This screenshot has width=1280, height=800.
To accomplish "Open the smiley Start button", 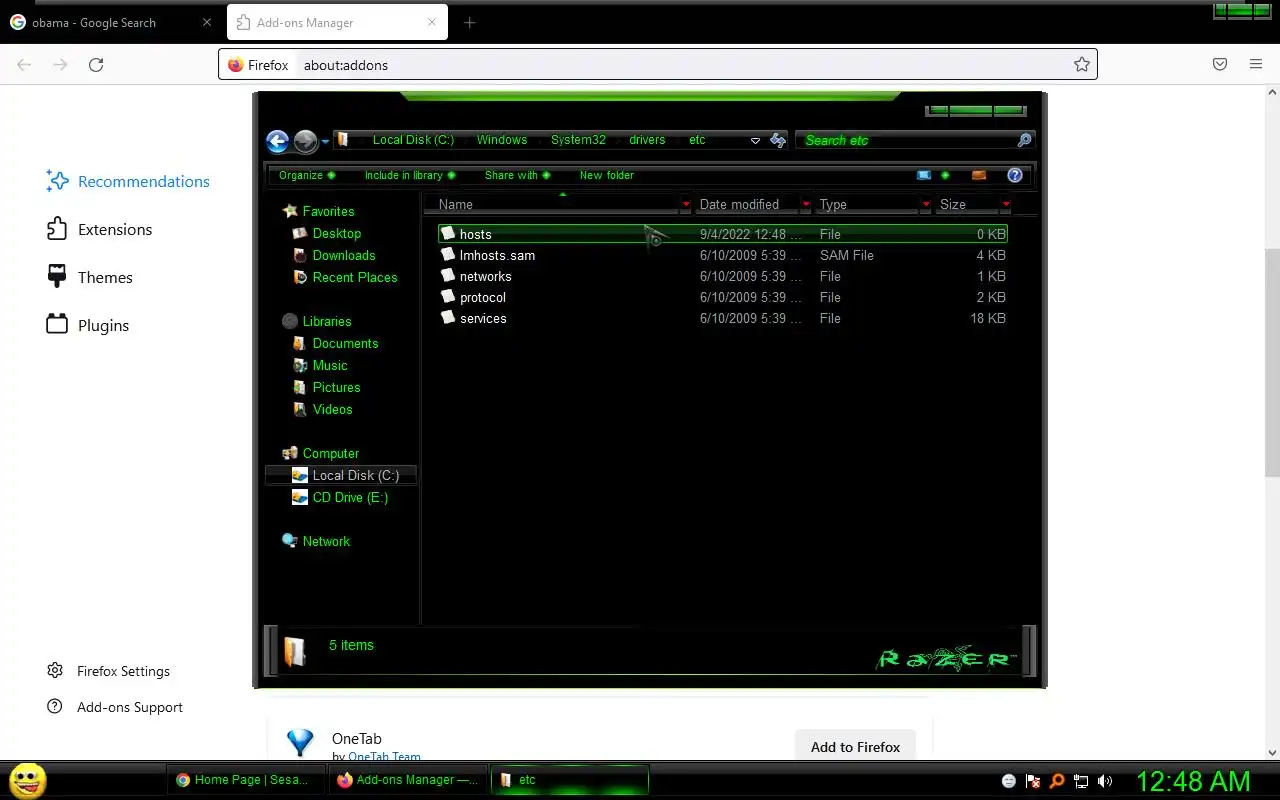I will point(27,780).
